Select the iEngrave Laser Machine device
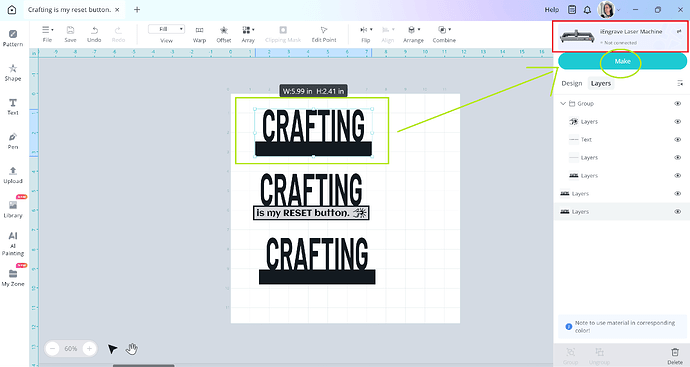The height and width of the screenshot is (367, 690). 620,37
